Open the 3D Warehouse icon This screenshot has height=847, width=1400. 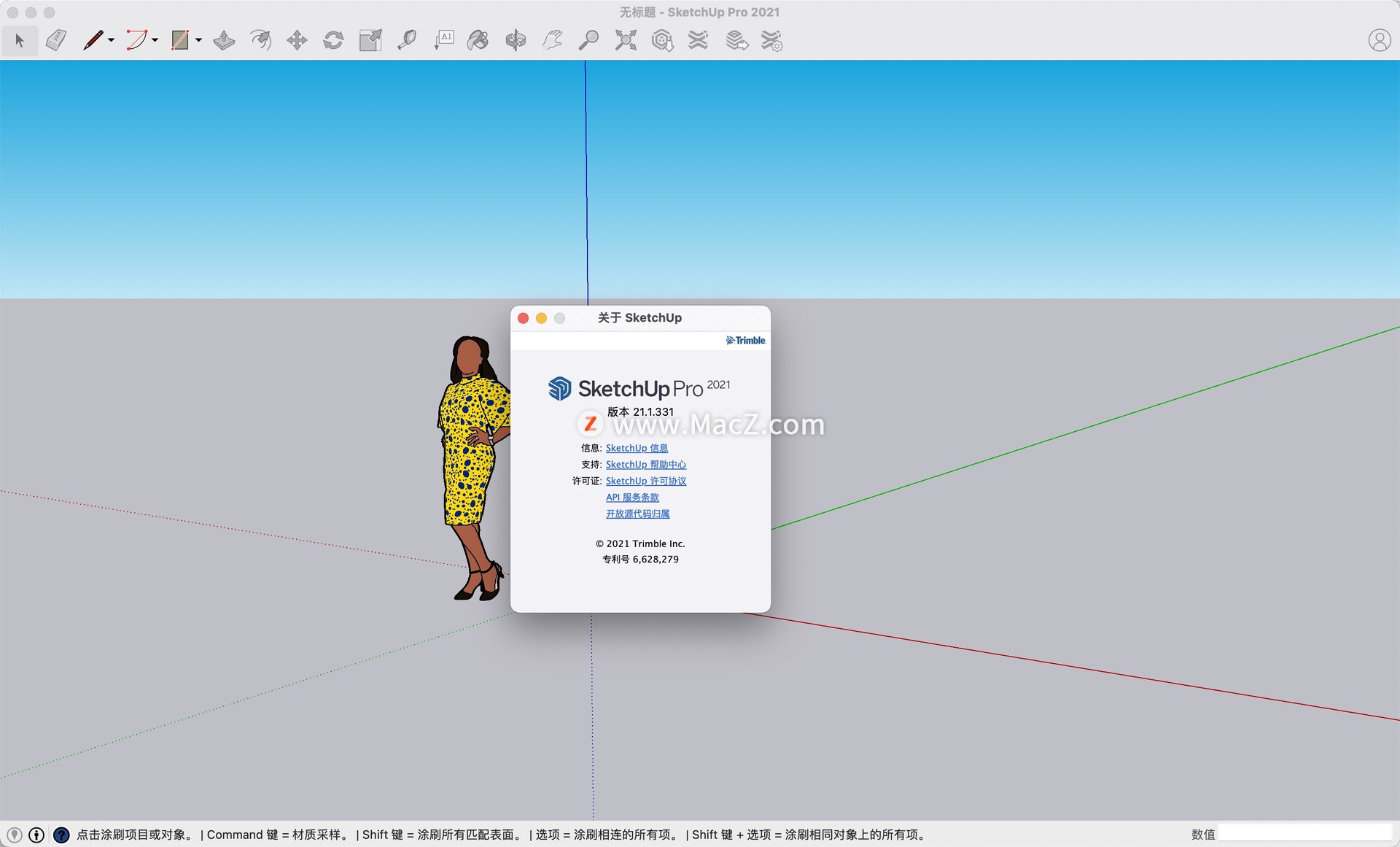[x=662, y=40]
